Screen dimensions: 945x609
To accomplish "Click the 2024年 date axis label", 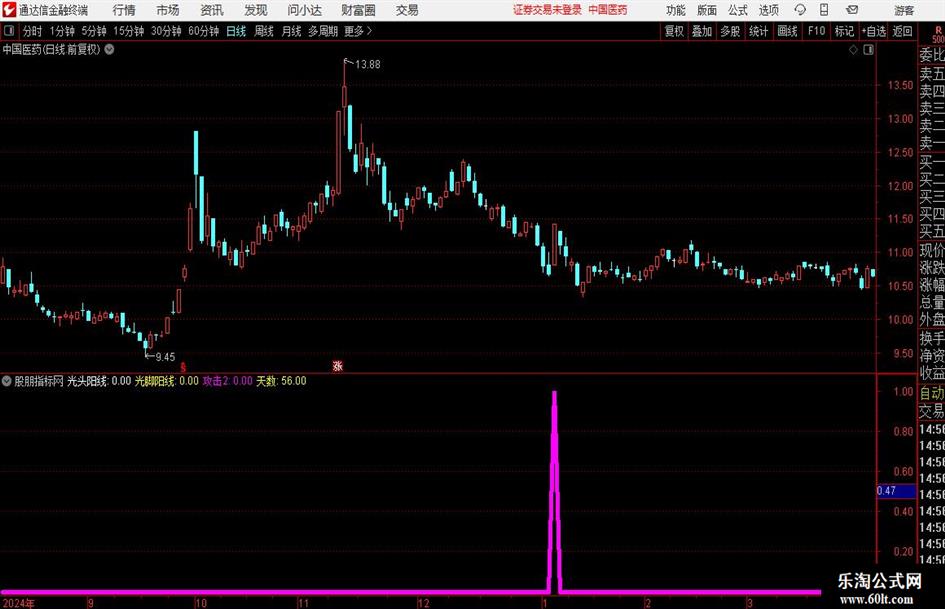I will (19, 603).
